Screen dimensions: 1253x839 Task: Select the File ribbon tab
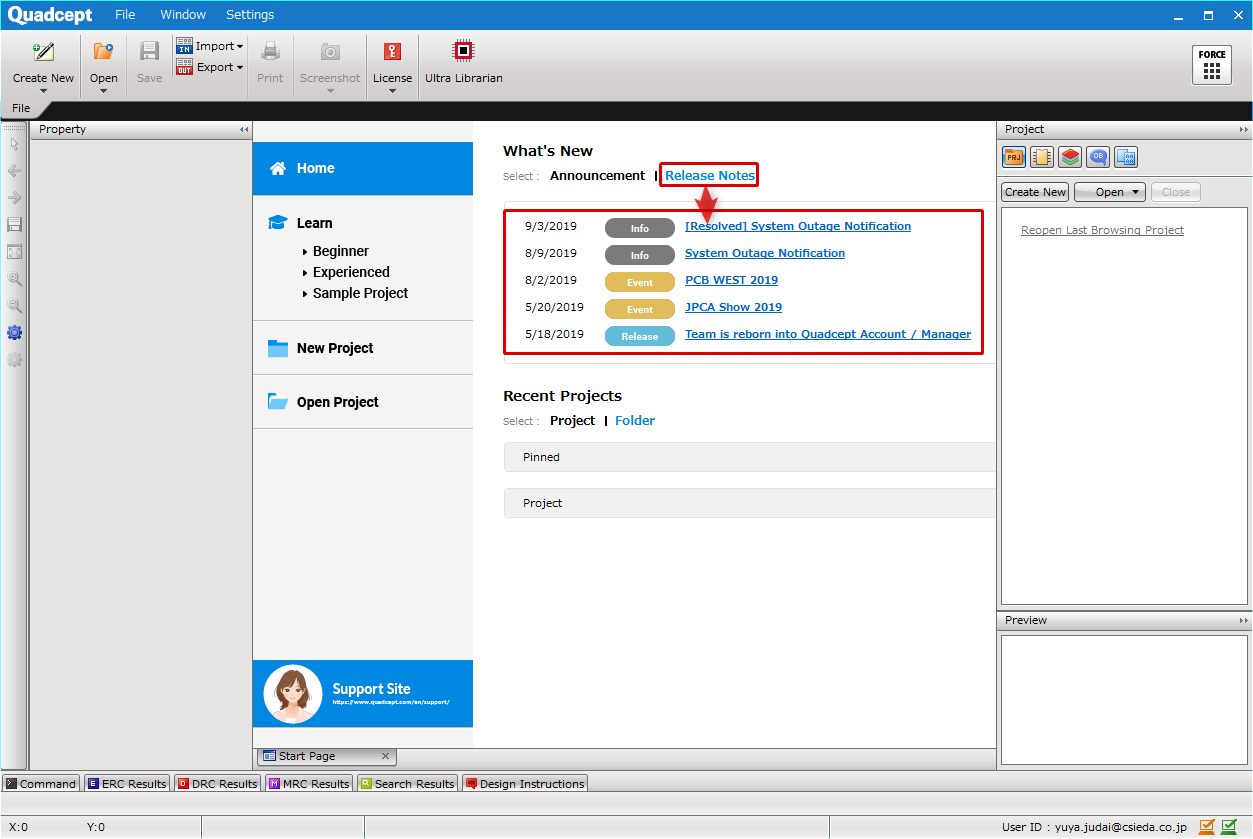click(x=21, y=108)
